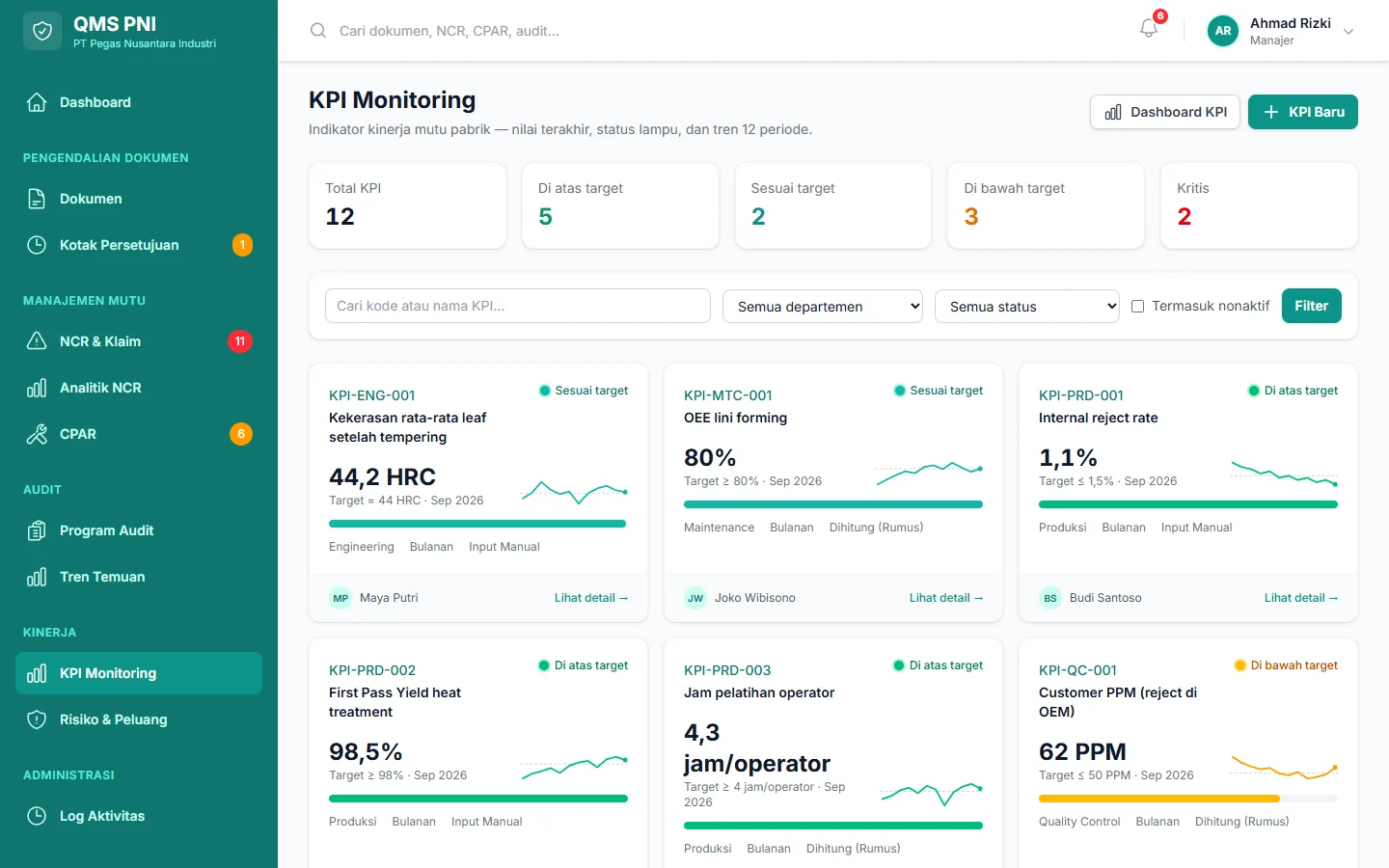The height and width of the screenshot is (868, 1389).
Task: Navigate to Program Audit
Action: click(139, 530)
